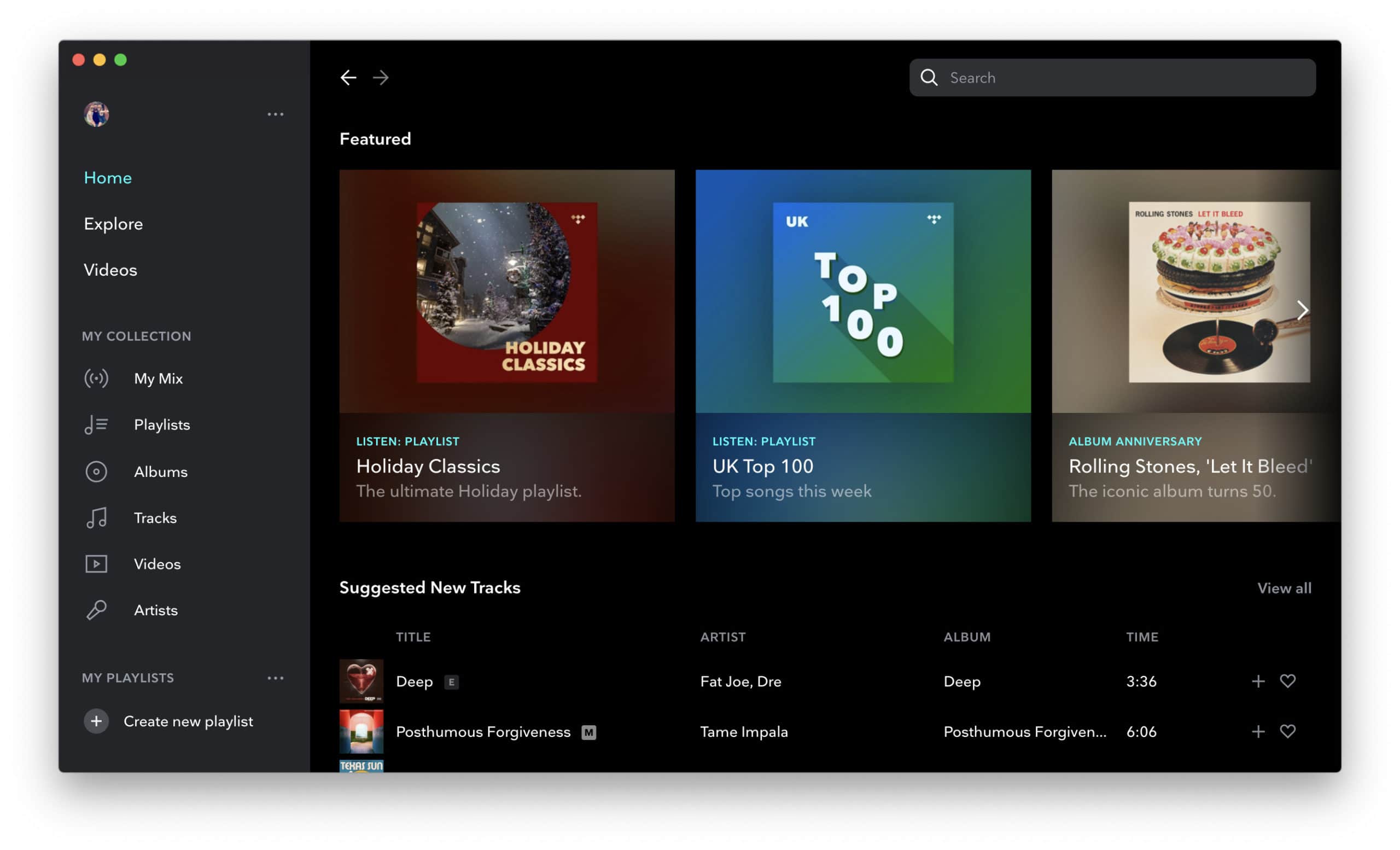Viewport: 1400px width, 850px height.
Task: Select My Mix in the sidebar
Action: click(x=158, y=378)
